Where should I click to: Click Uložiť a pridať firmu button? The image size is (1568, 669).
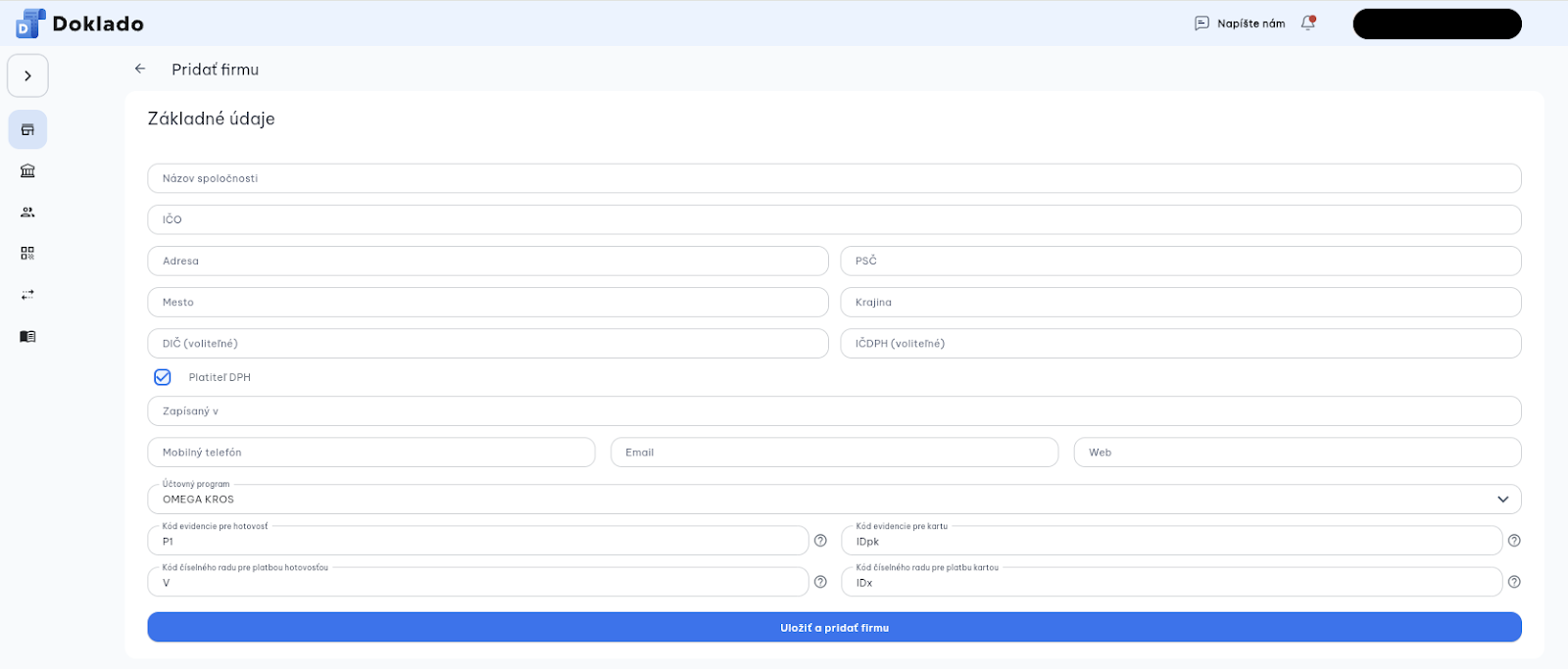tap(834, 627)
